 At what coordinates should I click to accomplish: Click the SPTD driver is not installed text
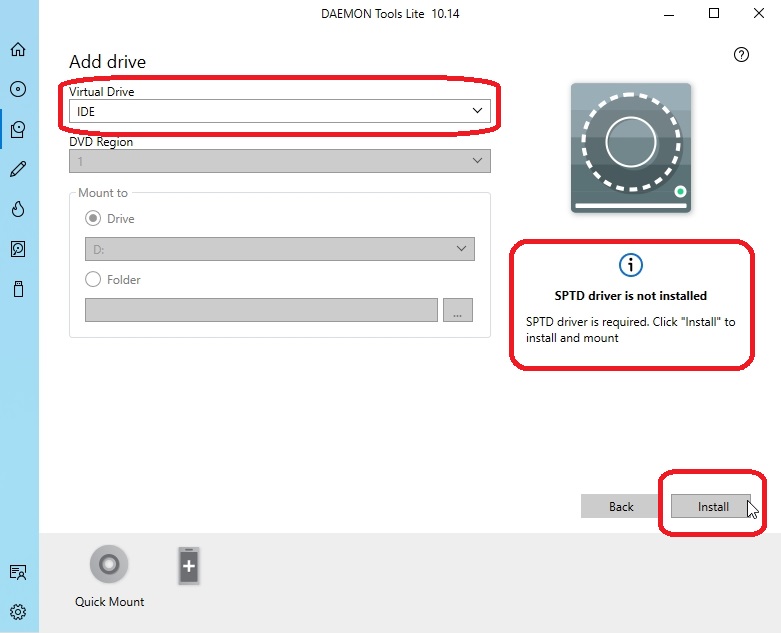click(631, 296)
